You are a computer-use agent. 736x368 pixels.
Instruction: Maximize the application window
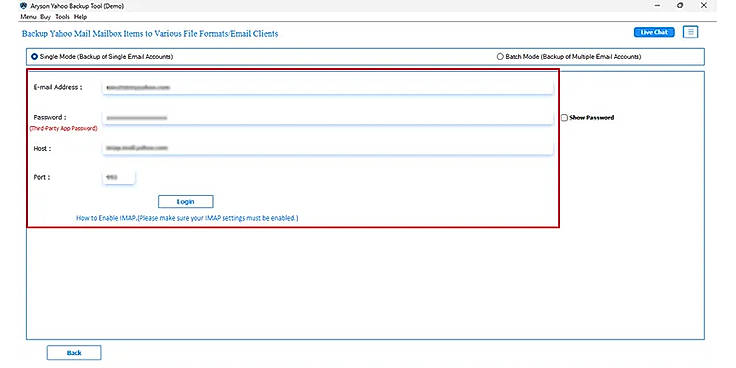pyautogui.click(x=680, y=6)
